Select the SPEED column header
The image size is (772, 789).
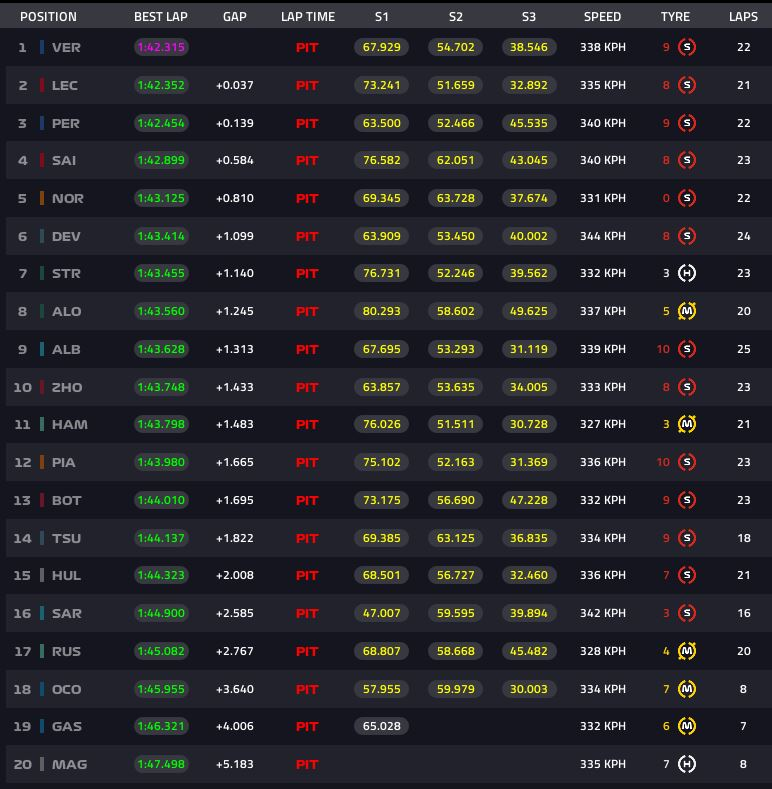[602, 17]
